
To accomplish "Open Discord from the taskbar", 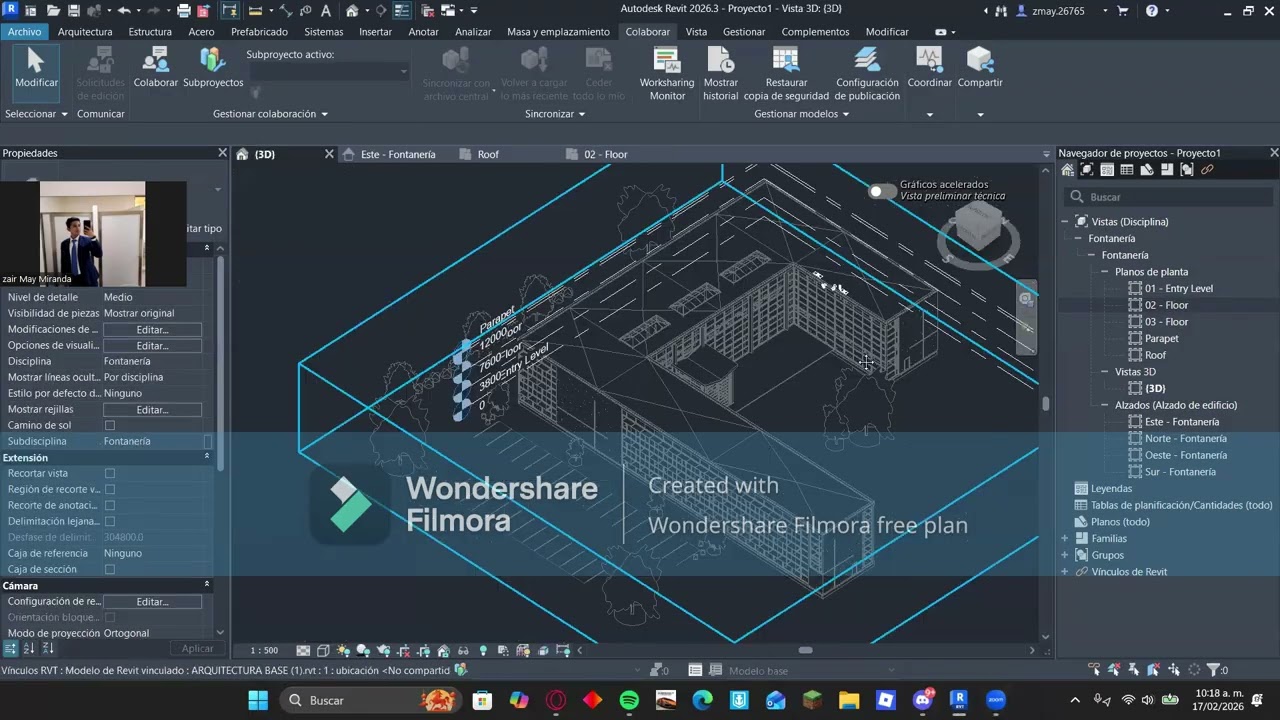I will pyautogui.click(x=923, y=700).
